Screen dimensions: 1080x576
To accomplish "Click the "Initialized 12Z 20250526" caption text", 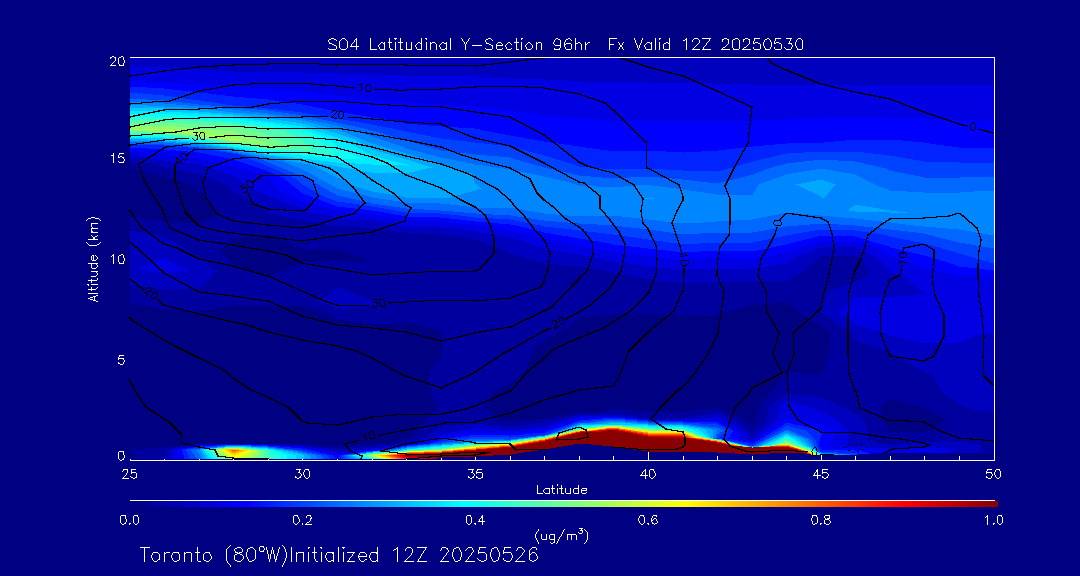I will coord(413,555).
